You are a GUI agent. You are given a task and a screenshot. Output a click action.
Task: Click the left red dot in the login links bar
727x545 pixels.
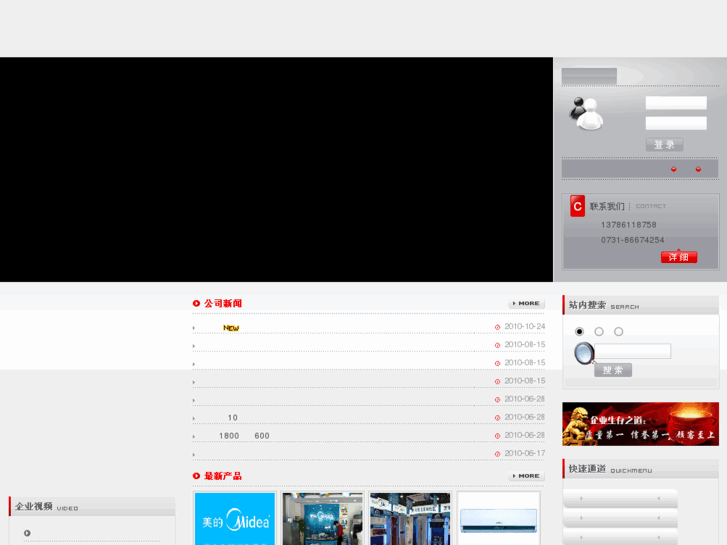(674, 169)
